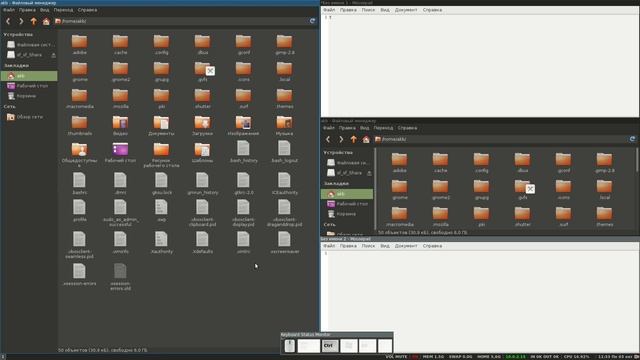640x360 pixels.
Task: Open the .config folder in left file manager
Action: coord(161,44)
